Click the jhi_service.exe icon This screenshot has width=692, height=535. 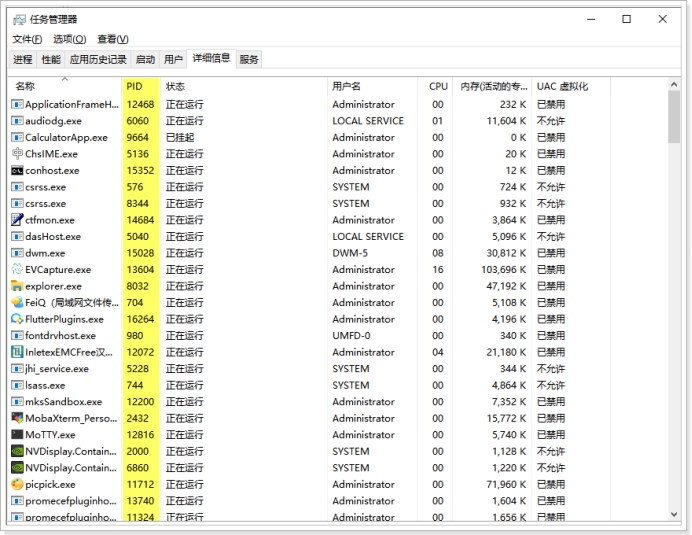[x=17, y=369]
